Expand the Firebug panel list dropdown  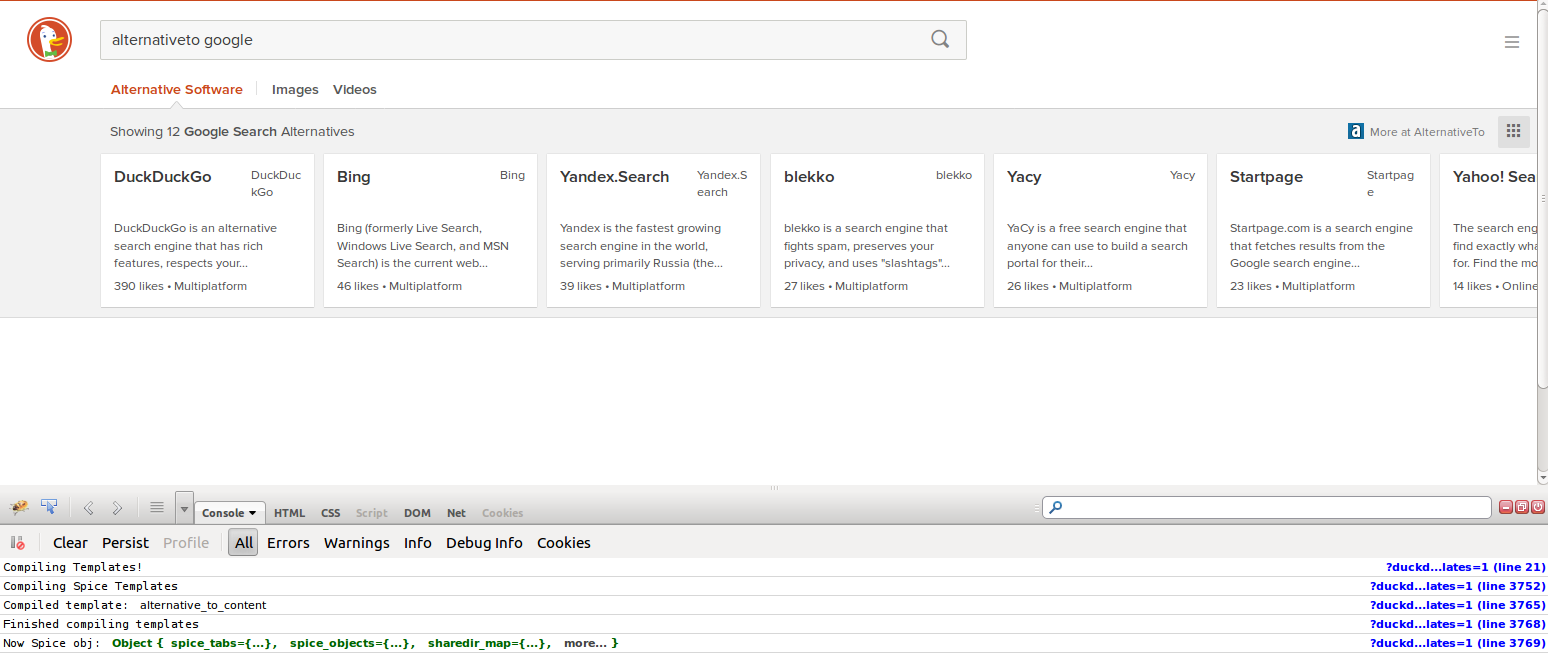(183, 508)
